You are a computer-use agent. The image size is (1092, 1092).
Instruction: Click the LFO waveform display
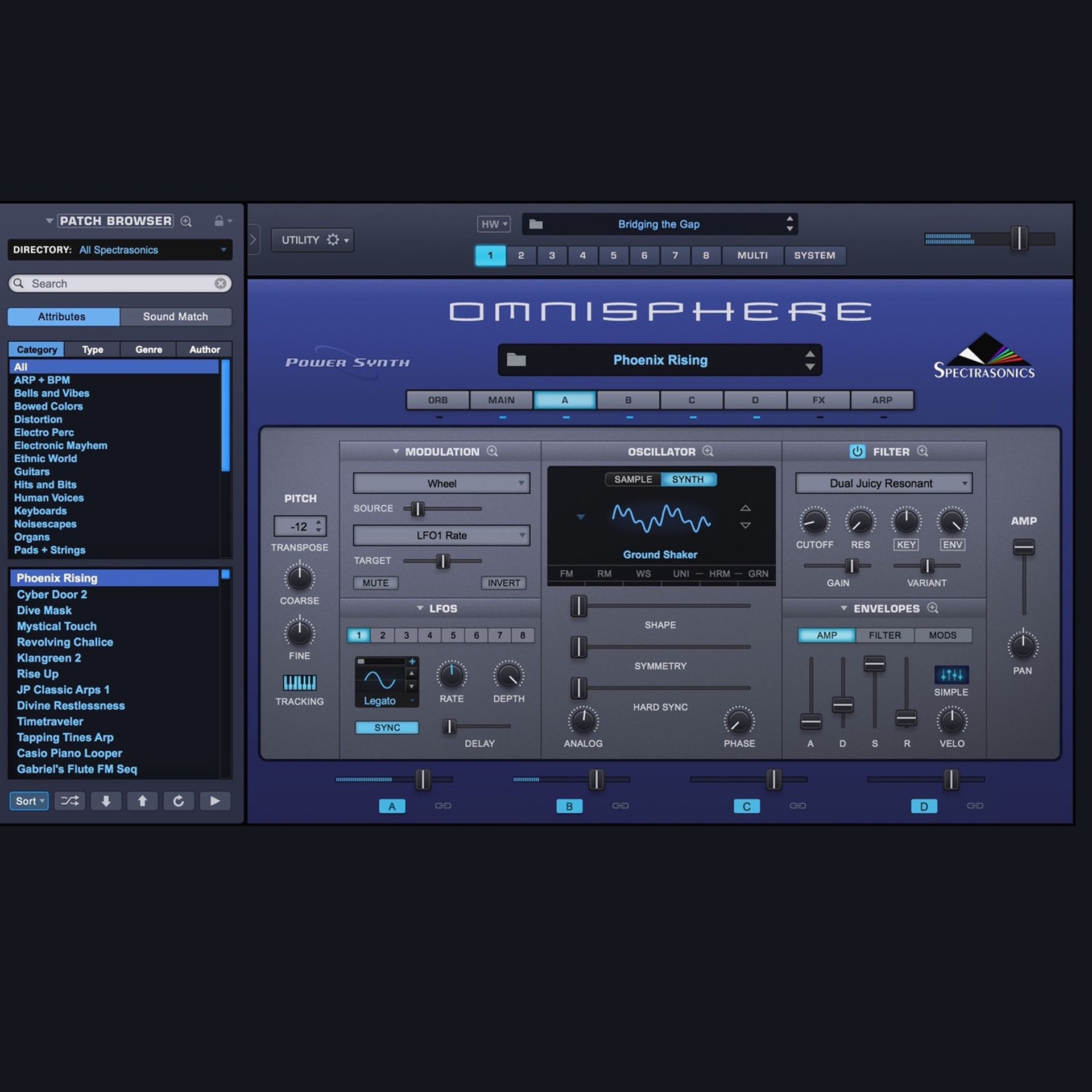380,679
